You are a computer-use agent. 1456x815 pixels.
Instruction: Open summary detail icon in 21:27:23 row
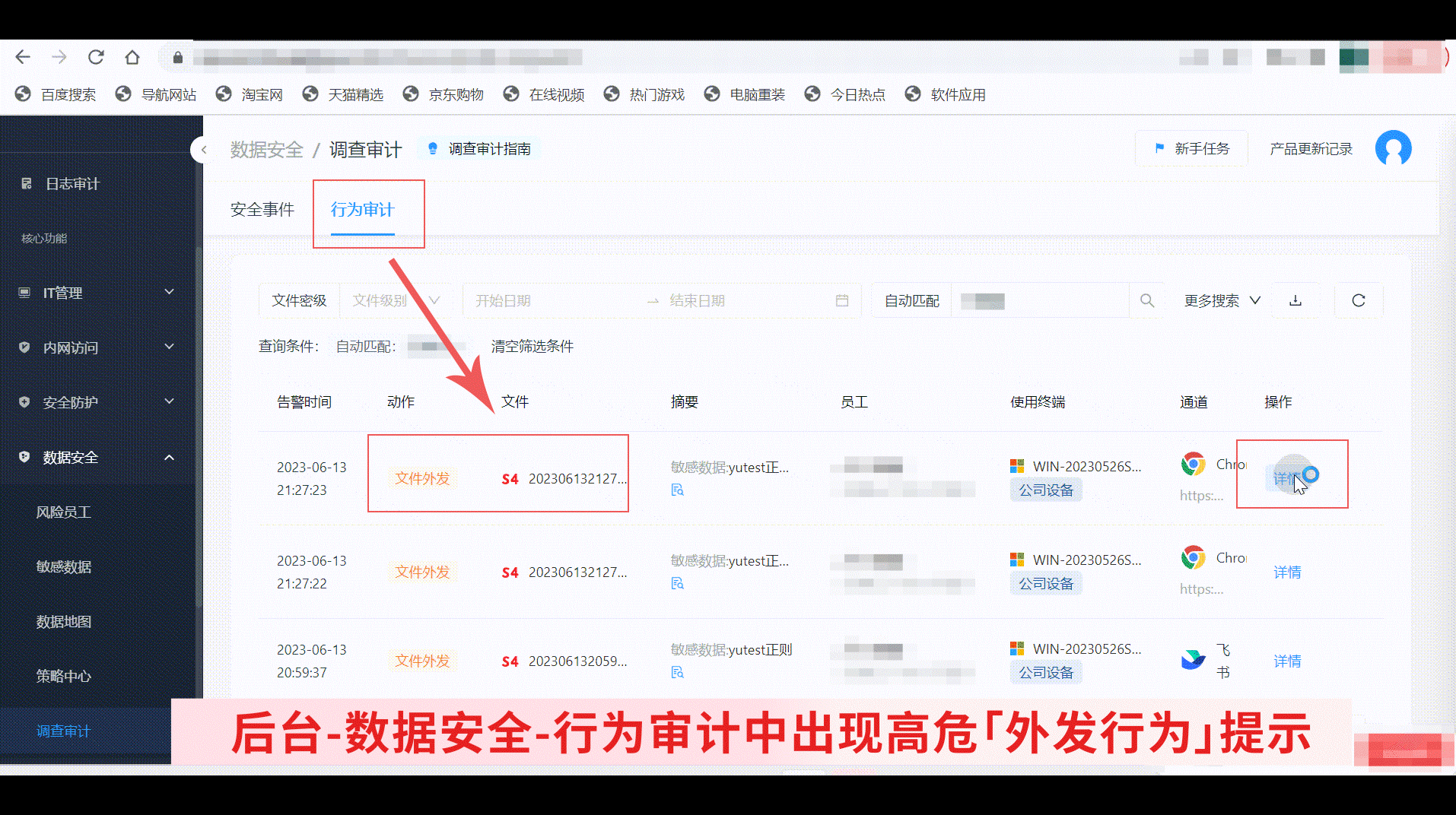click(677, 490)
